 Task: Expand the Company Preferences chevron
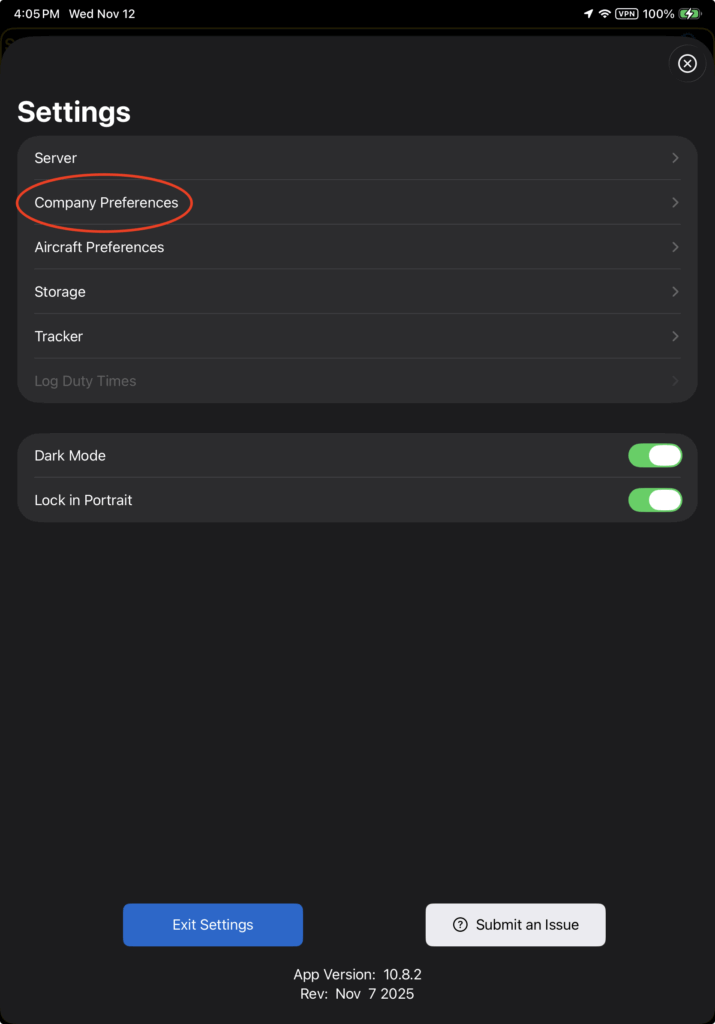coord(675,203)
